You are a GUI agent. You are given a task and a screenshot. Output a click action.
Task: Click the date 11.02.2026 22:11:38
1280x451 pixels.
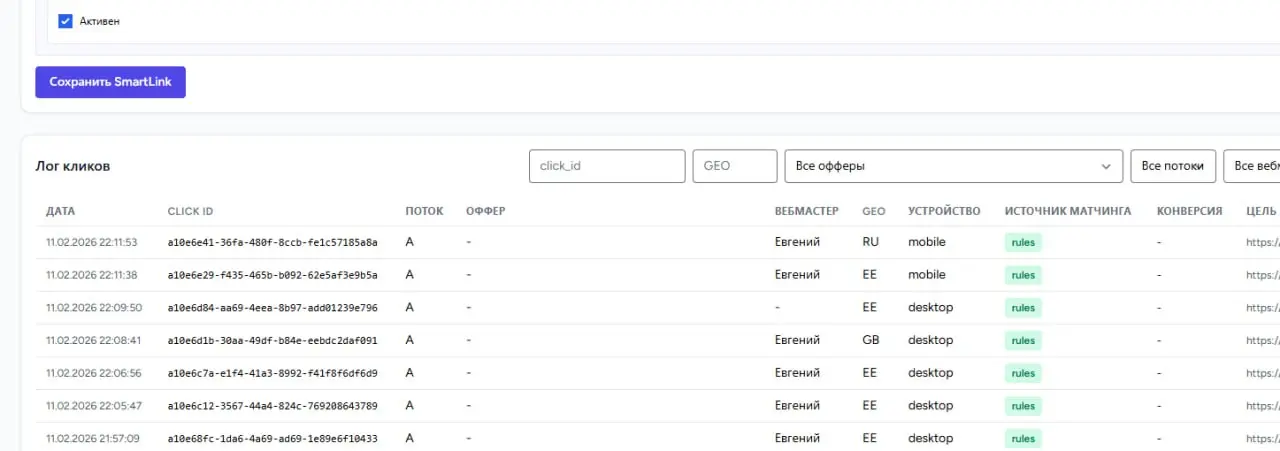click(92, 275)
